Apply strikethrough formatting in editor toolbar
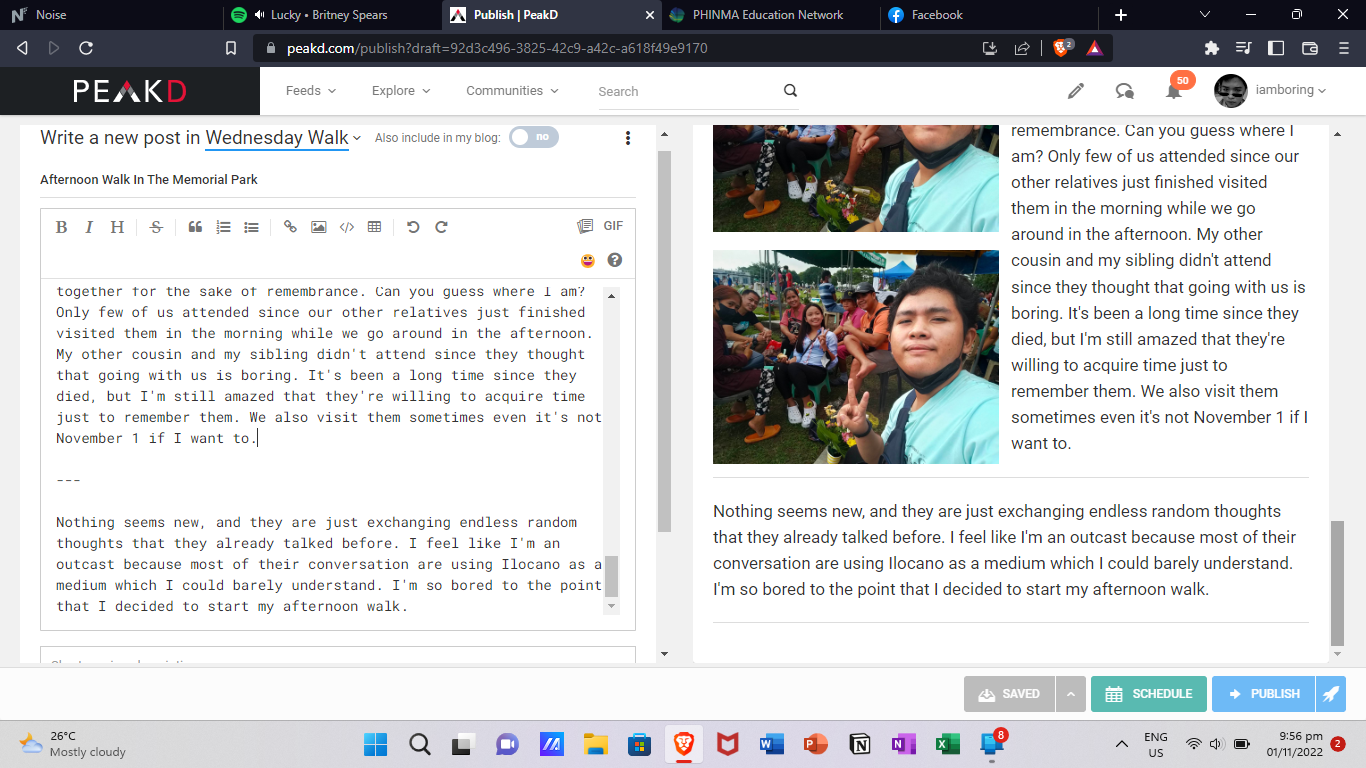 [156, 227]
